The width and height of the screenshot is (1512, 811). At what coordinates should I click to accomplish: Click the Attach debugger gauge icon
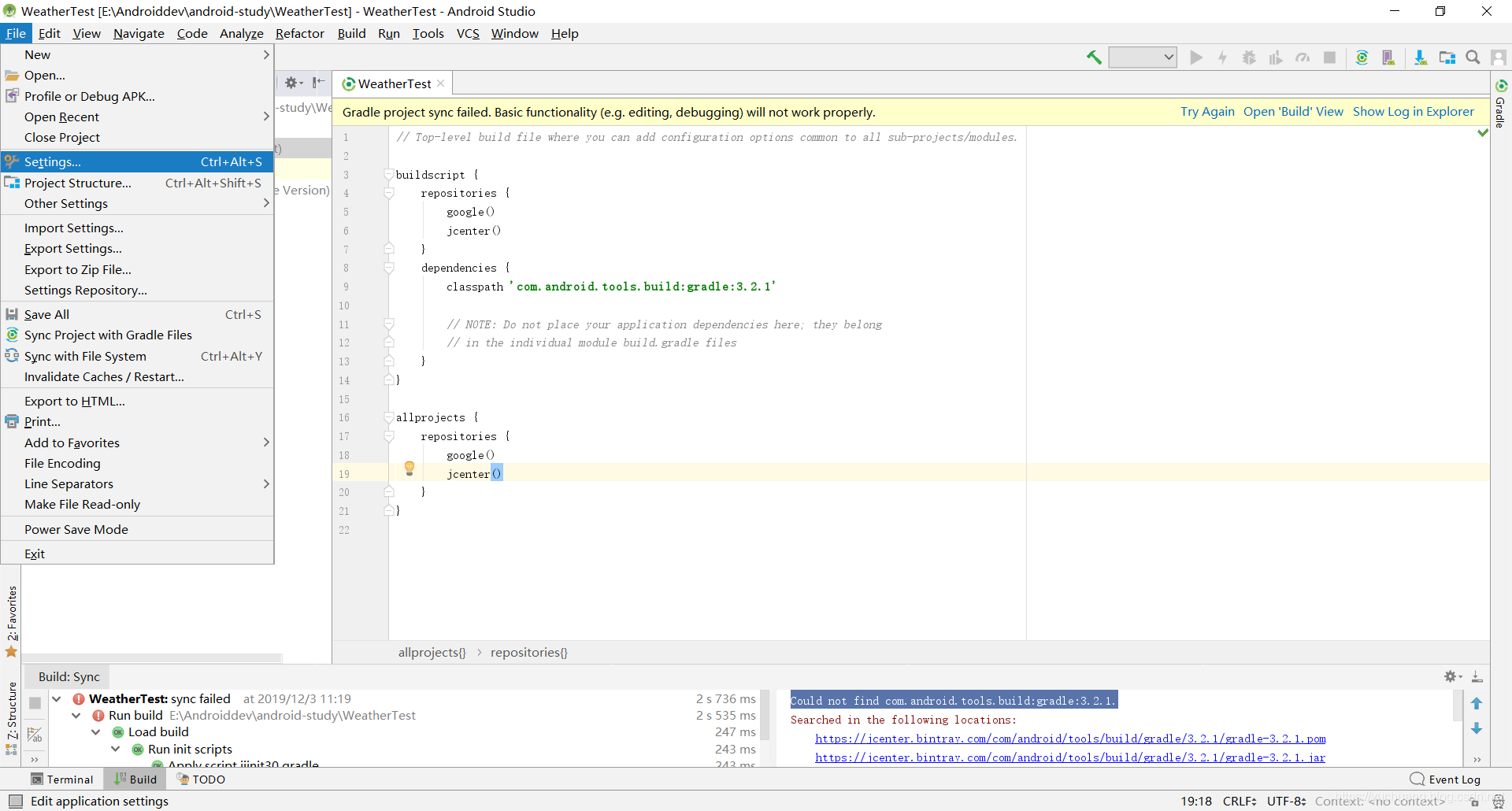(1303, 57)
